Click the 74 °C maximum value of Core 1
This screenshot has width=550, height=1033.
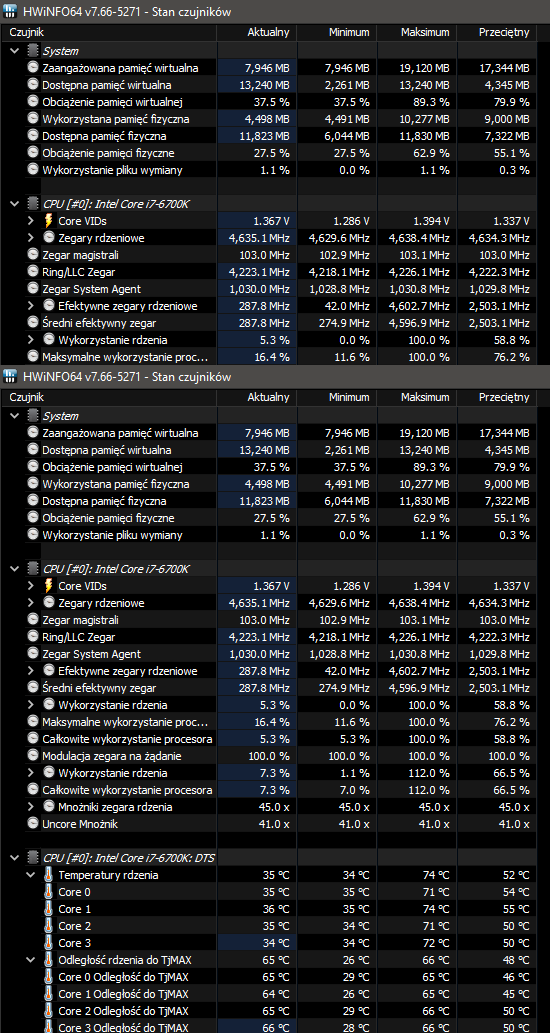pos(435,909)
